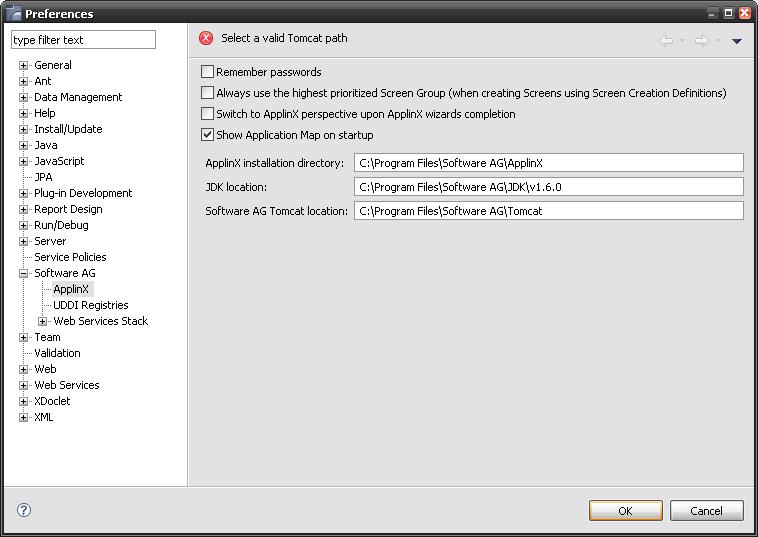Uncheck Show Application Map on startup
758x537 pixels.
pyautogui.click(x=207, y=134)
